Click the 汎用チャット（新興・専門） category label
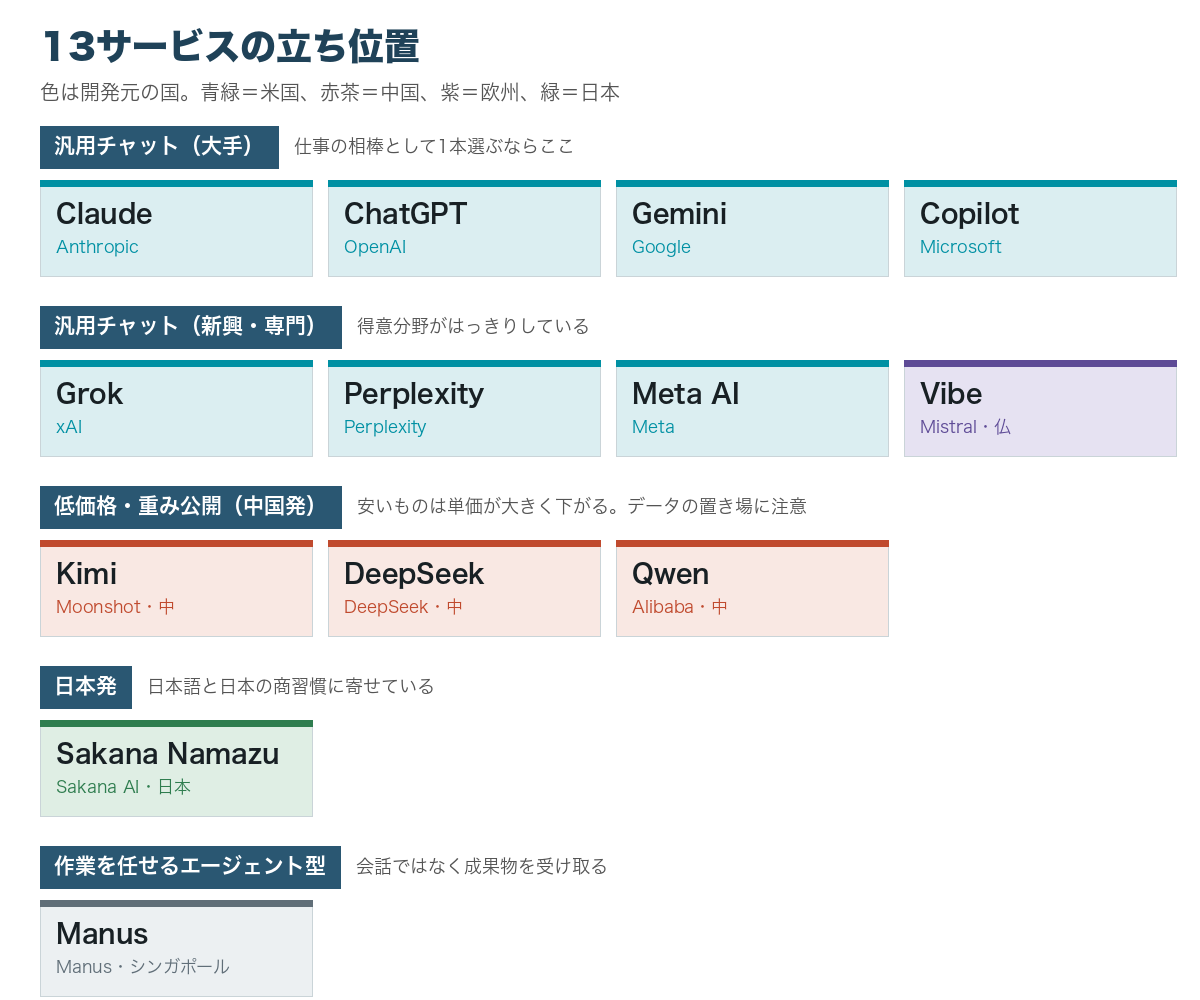The height and width of the screenshot is (1000, 1200). (191, 327)
